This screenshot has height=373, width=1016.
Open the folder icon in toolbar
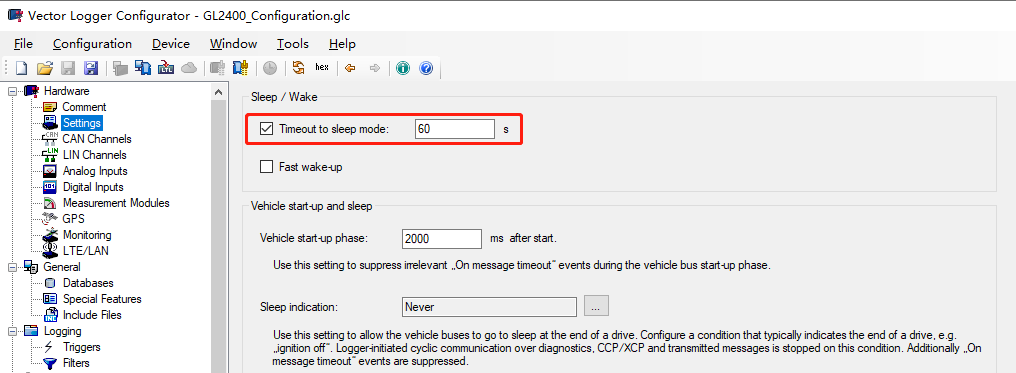(44, 68)
